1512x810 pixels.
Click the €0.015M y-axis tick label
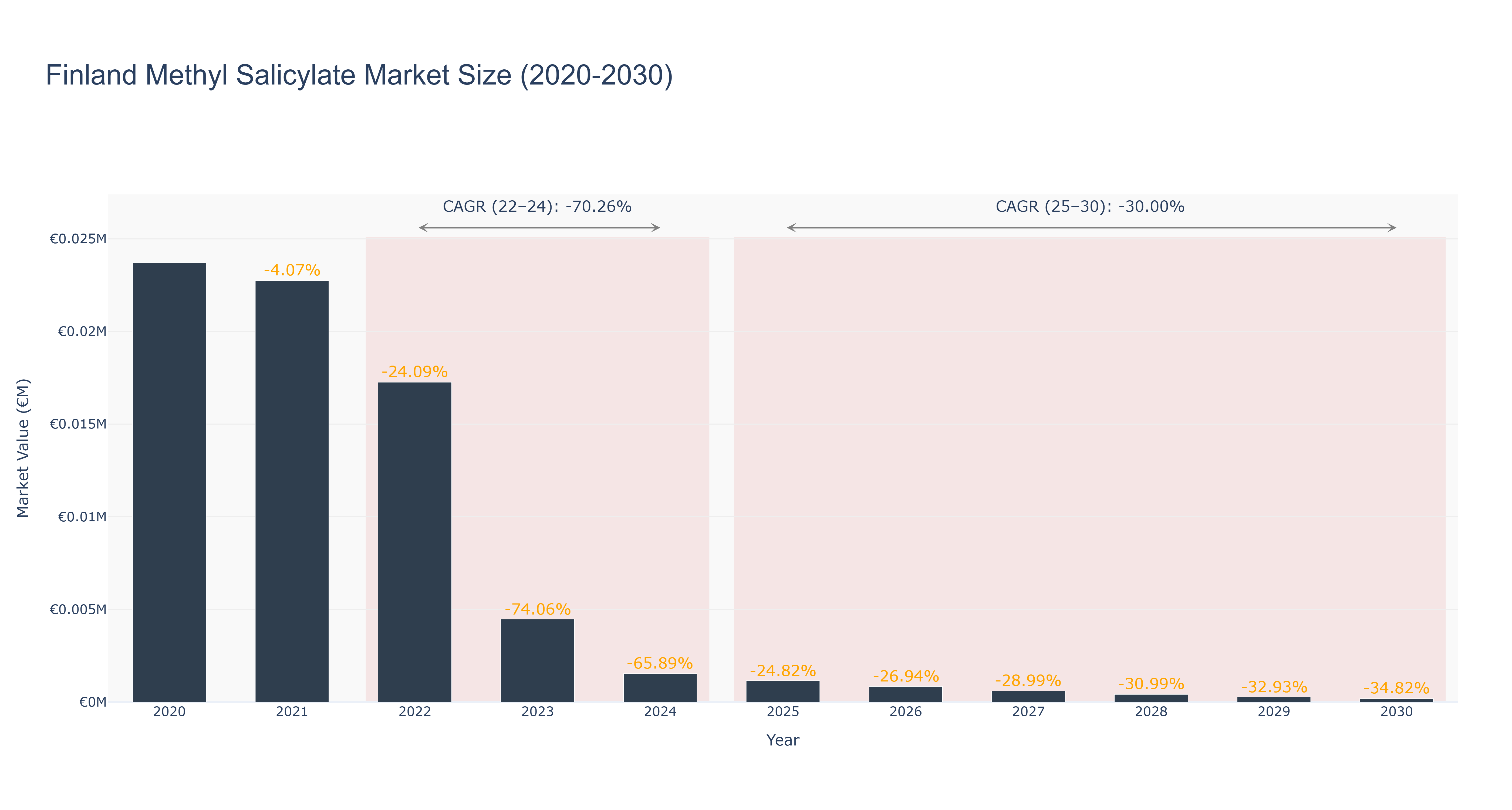(x=78, y=424)
